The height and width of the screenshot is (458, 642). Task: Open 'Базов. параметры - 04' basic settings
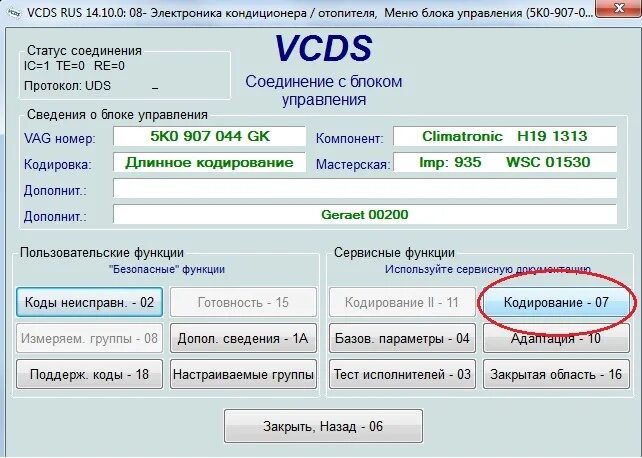pos(402,338)
